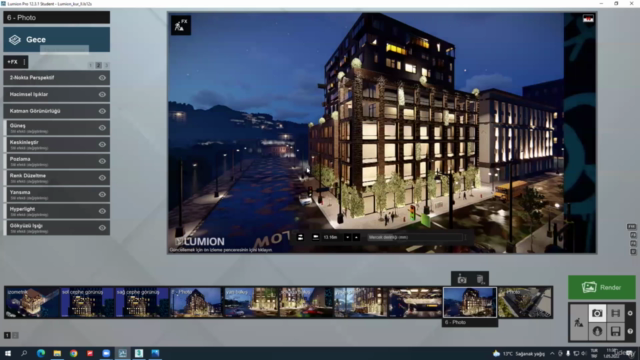
Task: Toggle visibility of 2-Nokta Perspektif effect
Action: (x=102, y=78)
